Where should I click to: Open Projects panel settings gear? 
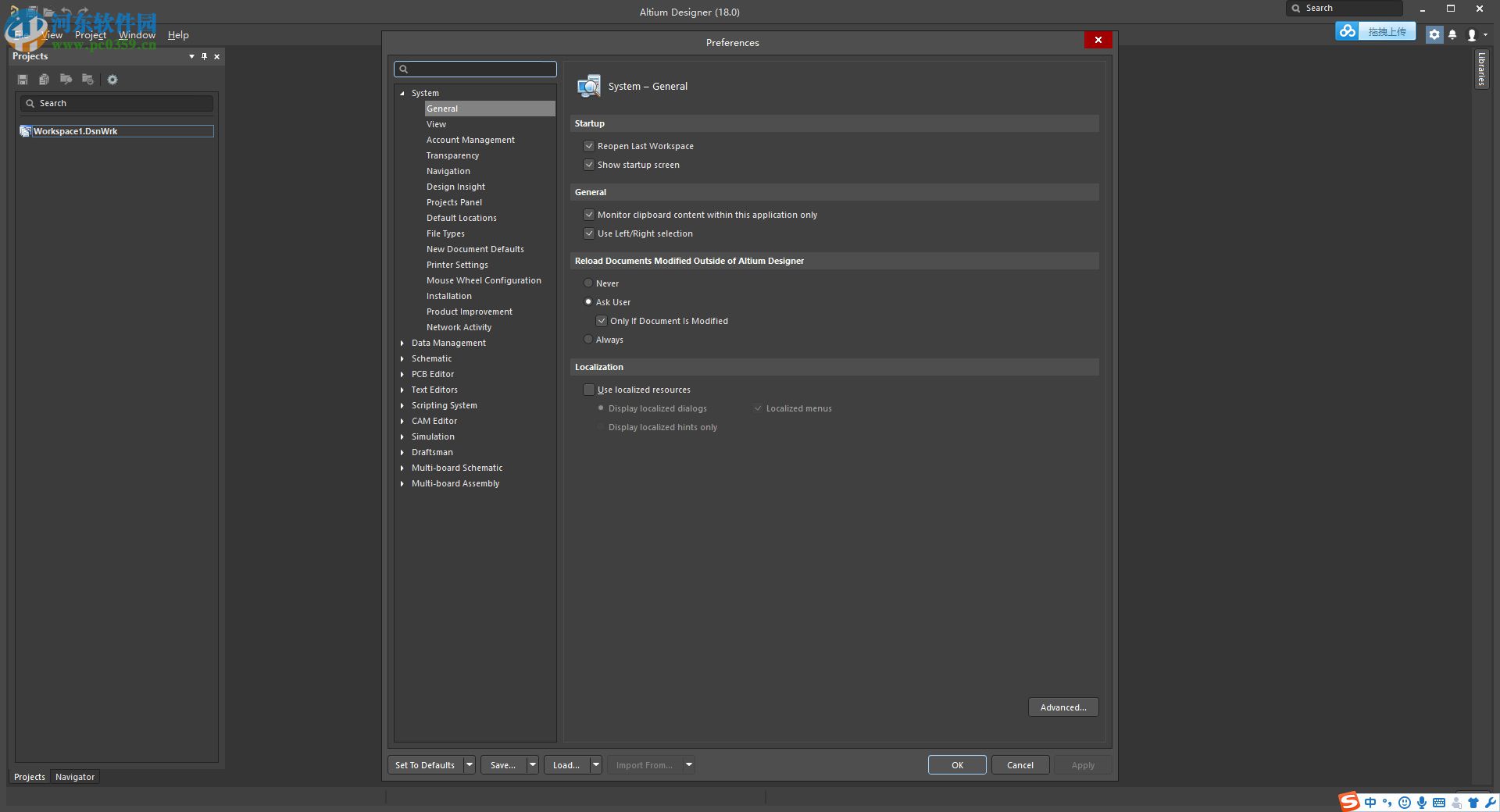(112, 80)
